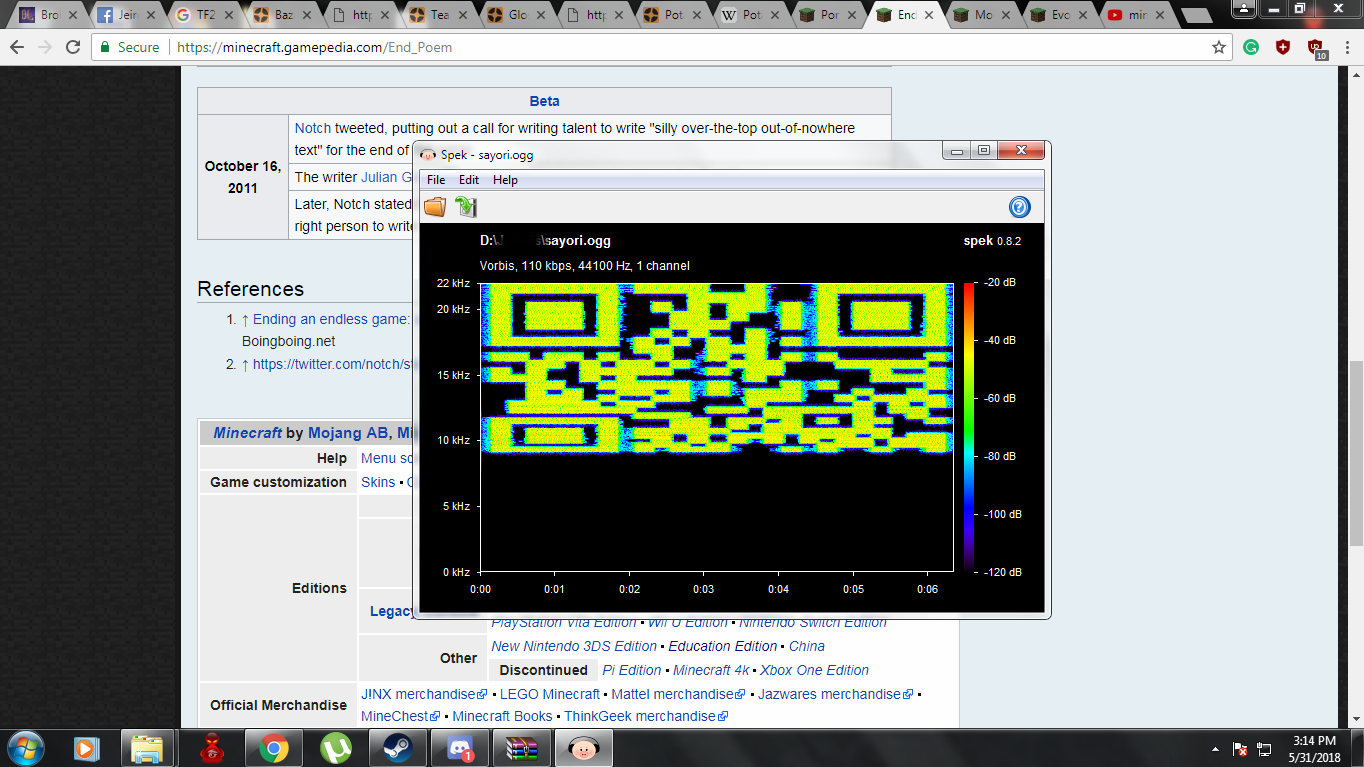Click Spek's save spectrogram toolbar icon
This screenshot has width=1364, height=767.
pyautogui.click(x=466, y=207)
